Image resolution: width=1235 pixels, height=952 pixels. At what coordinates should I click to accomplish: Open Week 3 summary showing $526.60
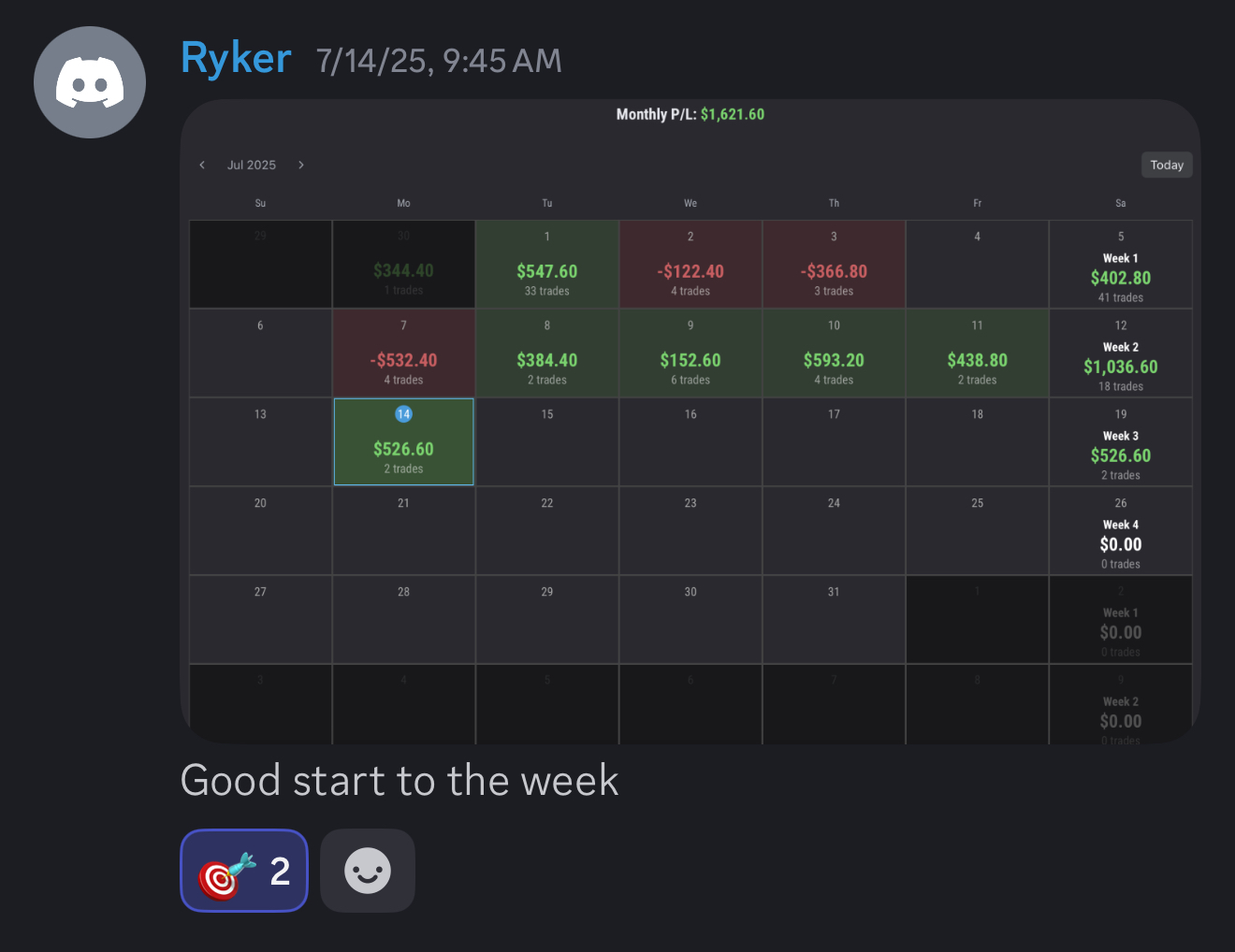(1121, 441)
